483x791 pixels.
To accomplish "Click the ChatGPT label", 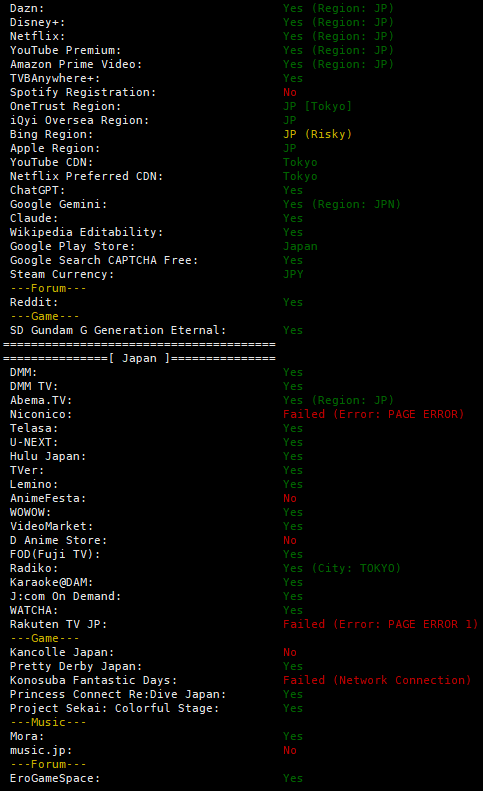I will 37,191.
